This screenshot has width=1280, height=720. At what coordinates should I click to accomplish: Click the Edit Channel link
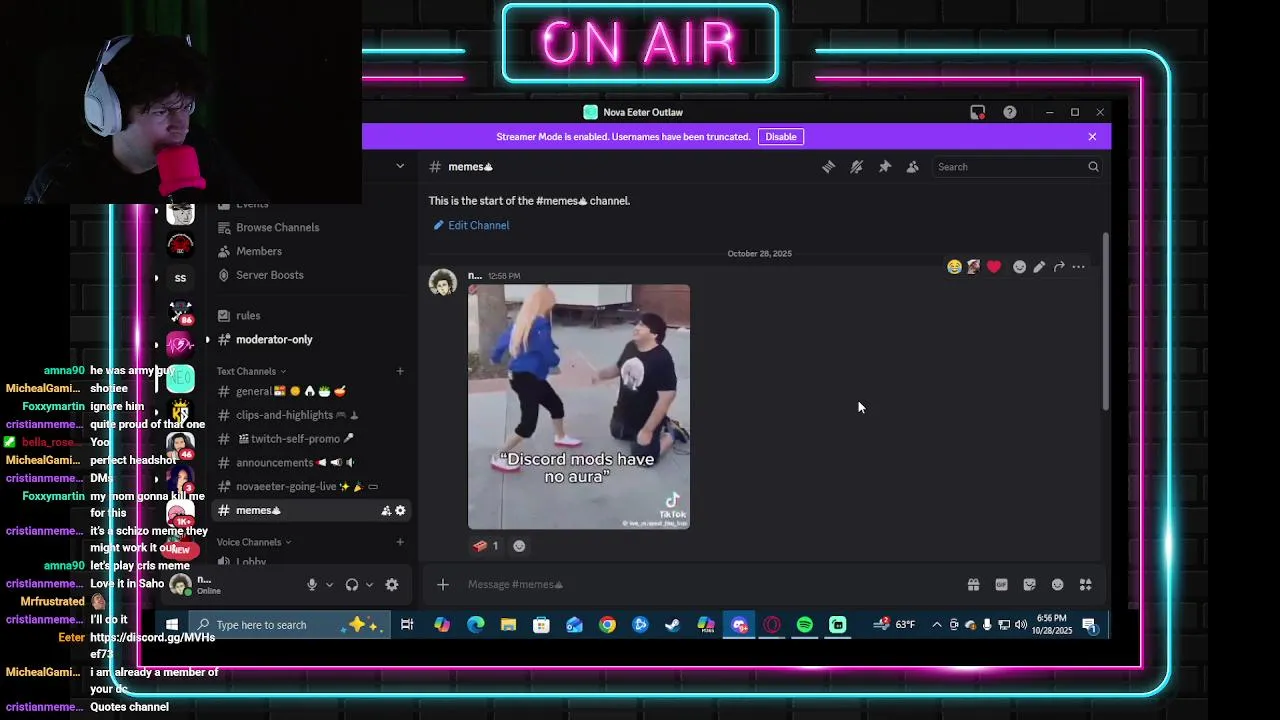(471, 226)
